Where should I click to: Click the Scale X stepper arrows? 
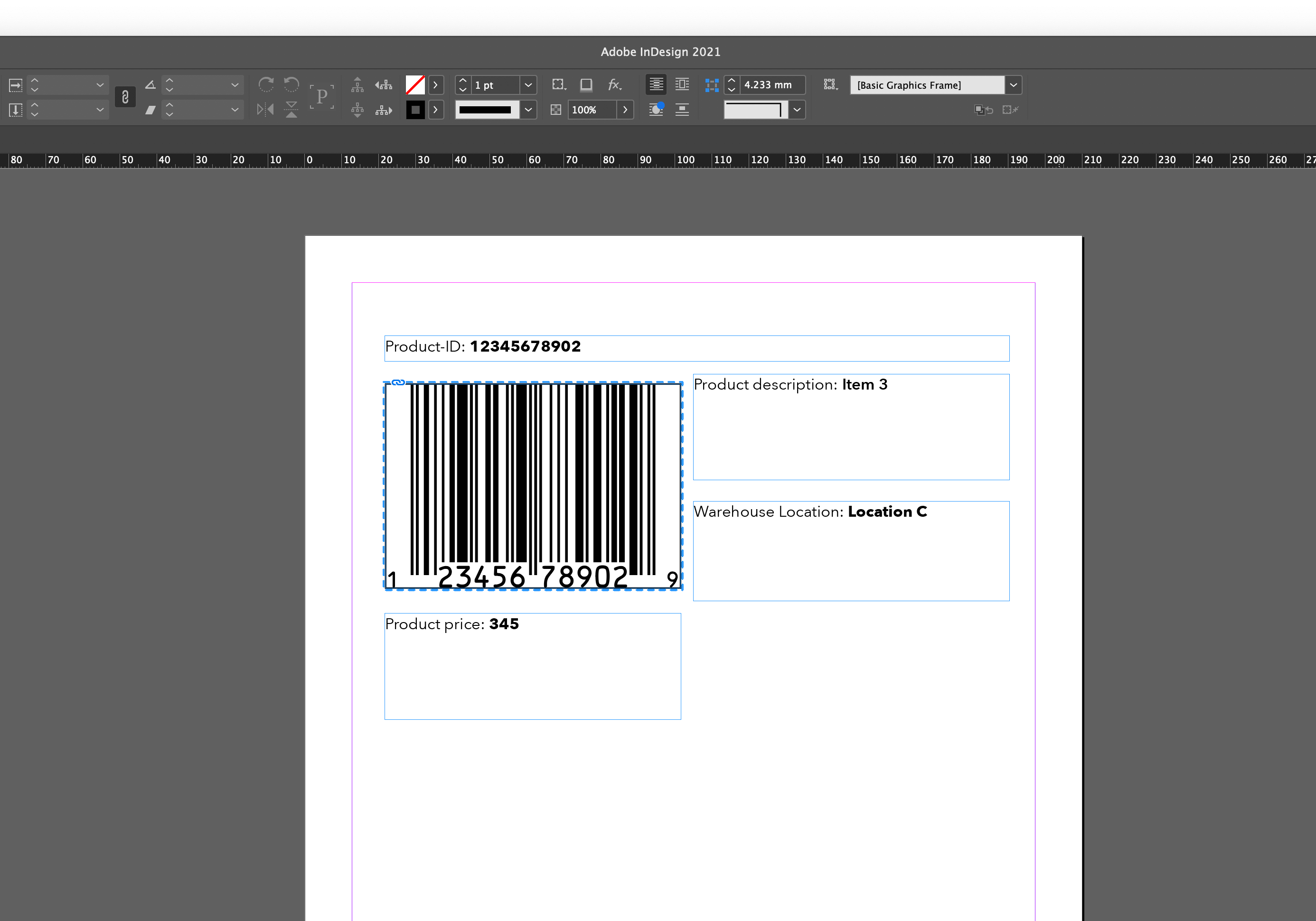(x=34, y=85)
